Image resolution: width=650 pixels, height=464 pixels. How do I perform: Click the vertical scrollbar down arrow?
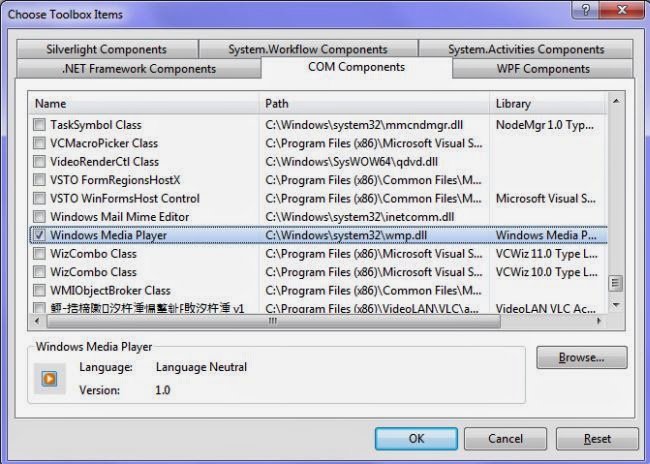click(x=616, y=305)
